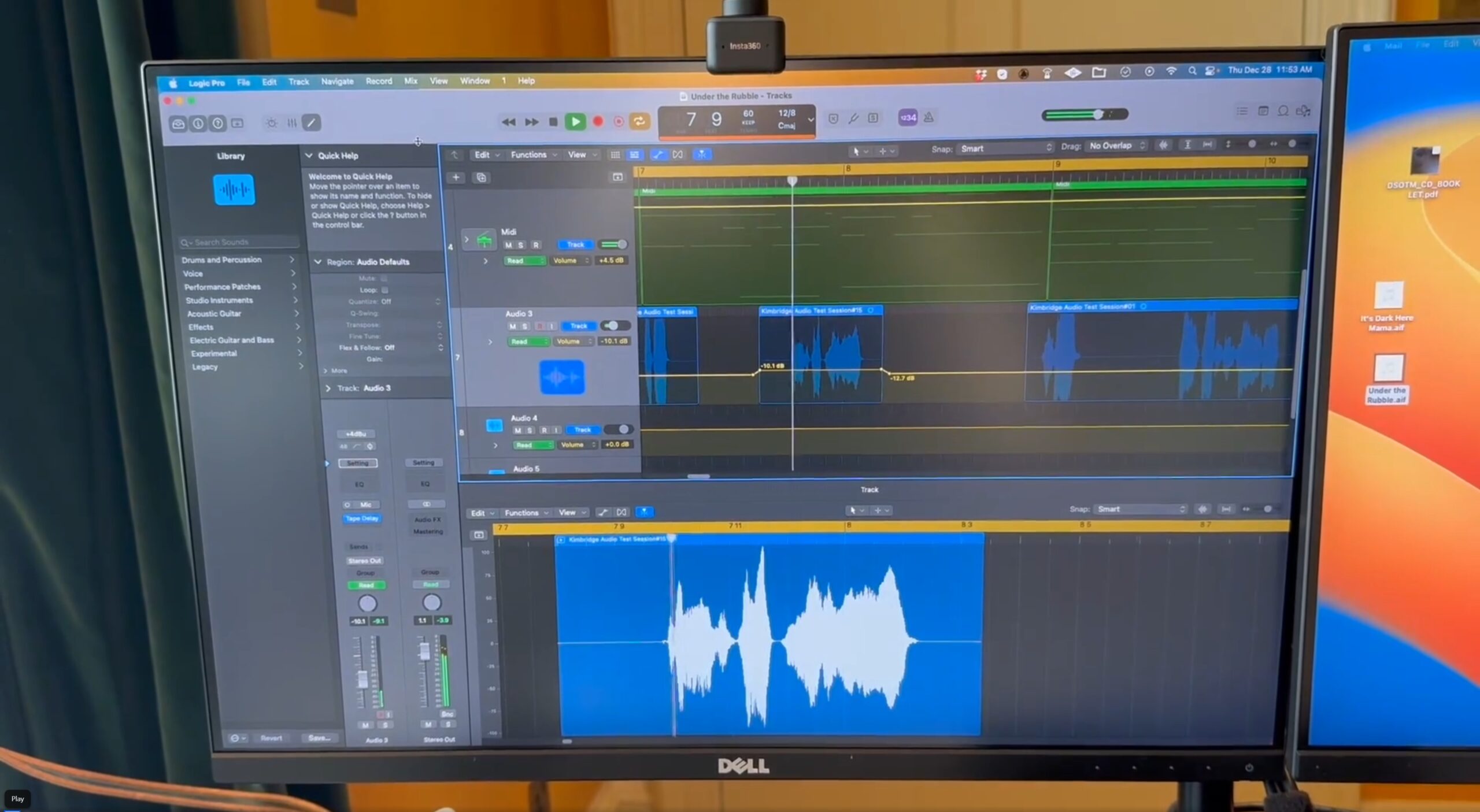Toggle the Show Automation button in tracks toolbar

point(658,154)
